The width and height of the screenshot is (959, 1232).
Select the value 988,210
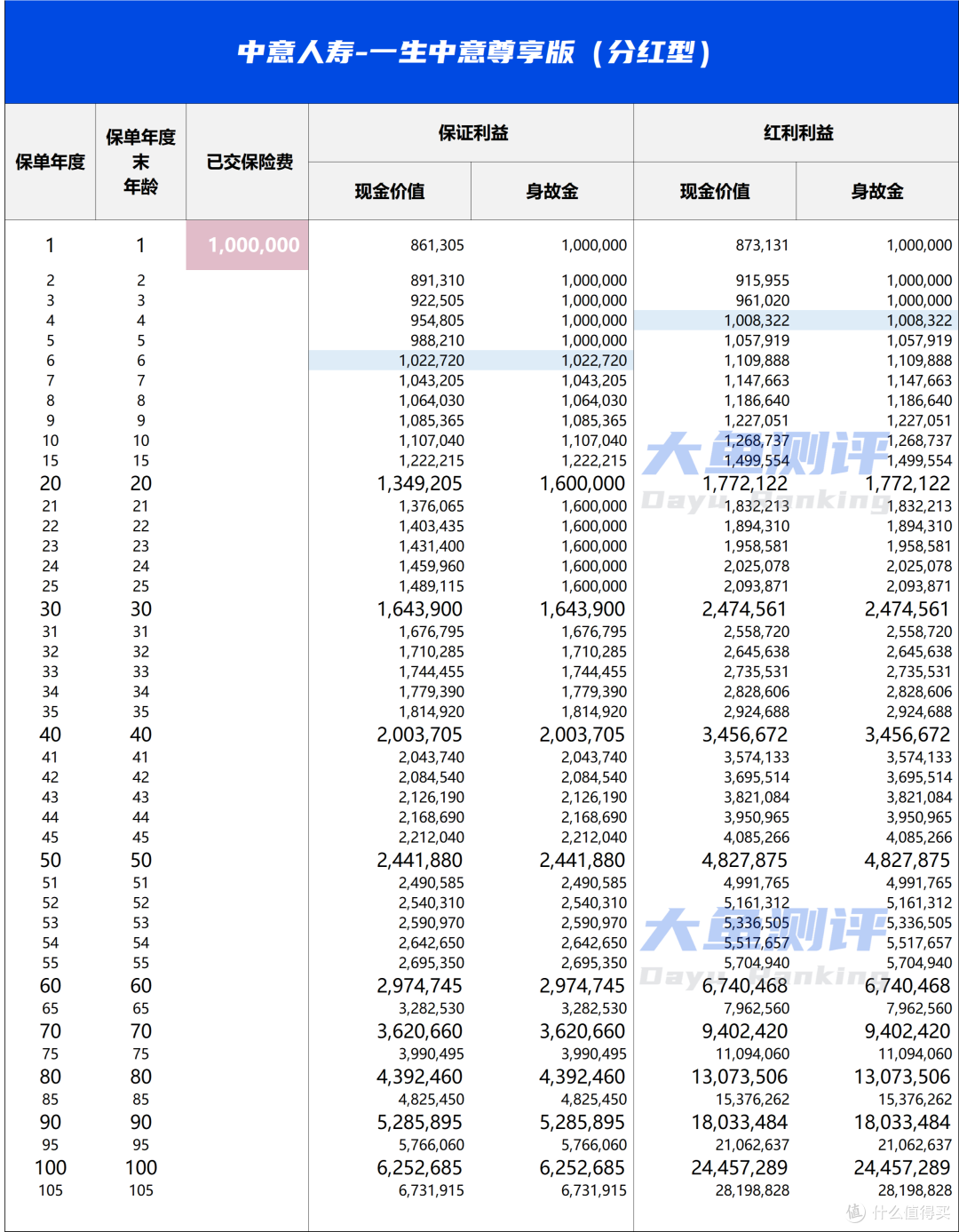437,340
